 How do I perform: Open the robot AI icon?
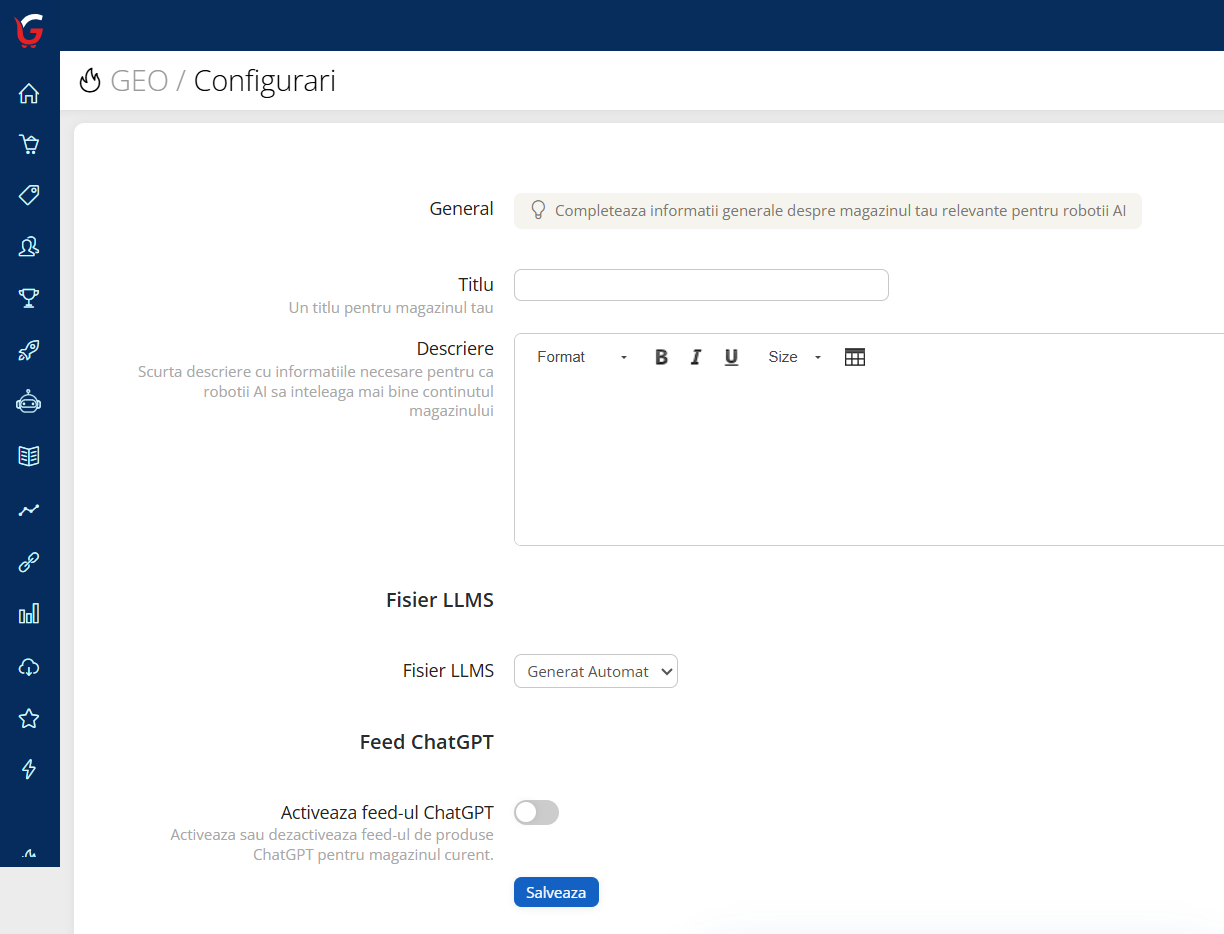[29, 402]
